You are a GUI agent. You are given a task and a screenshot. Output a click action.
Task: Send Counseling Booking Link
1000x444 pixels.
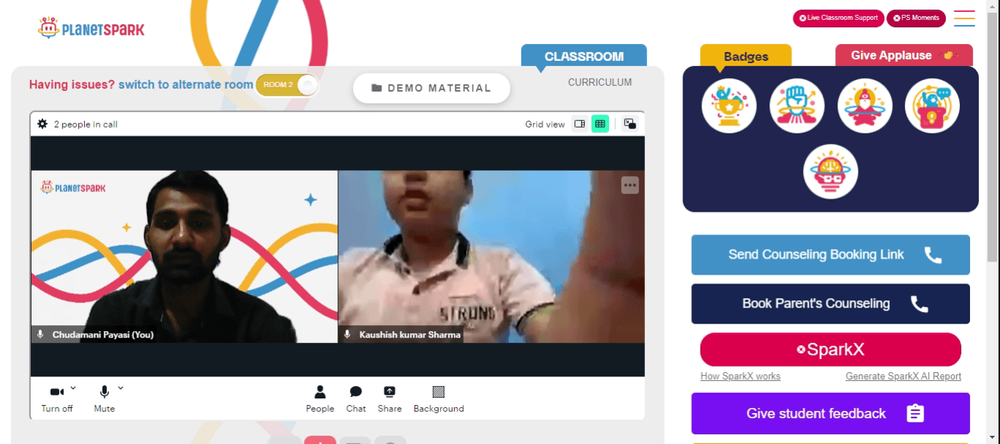click(x=830, y=255)
